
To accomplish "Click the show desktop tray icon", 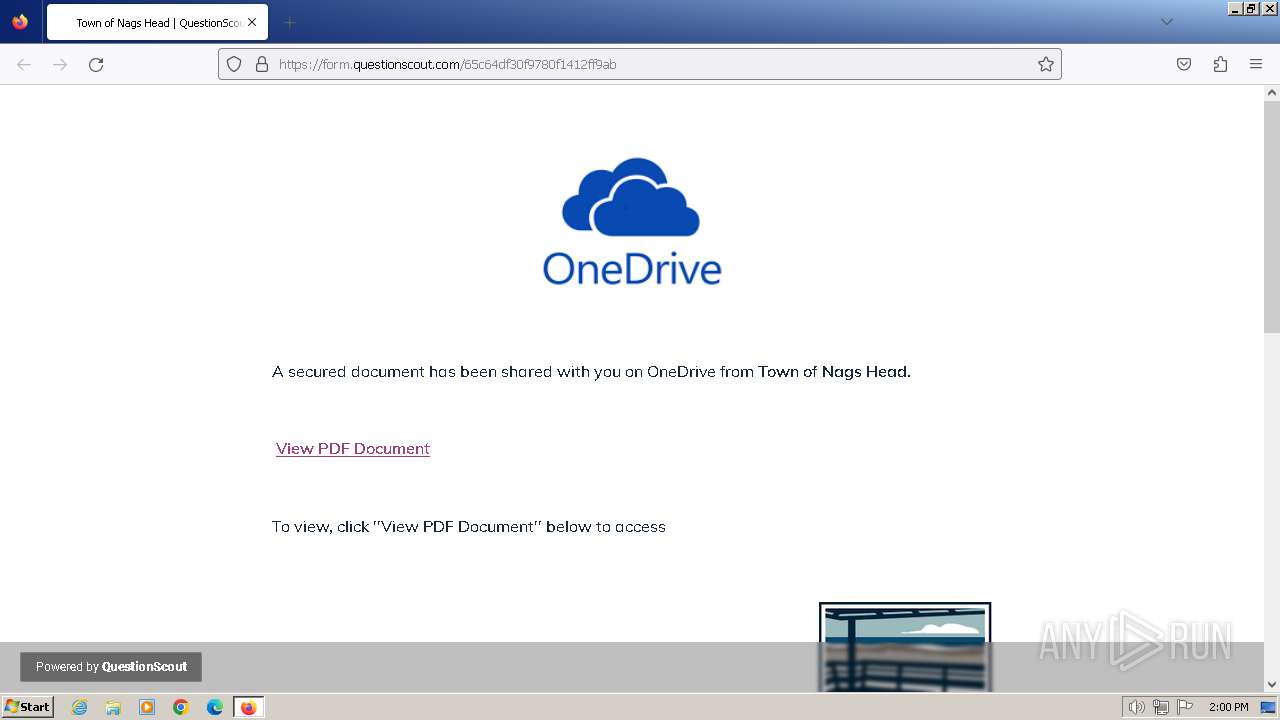I will (1268, 707).
